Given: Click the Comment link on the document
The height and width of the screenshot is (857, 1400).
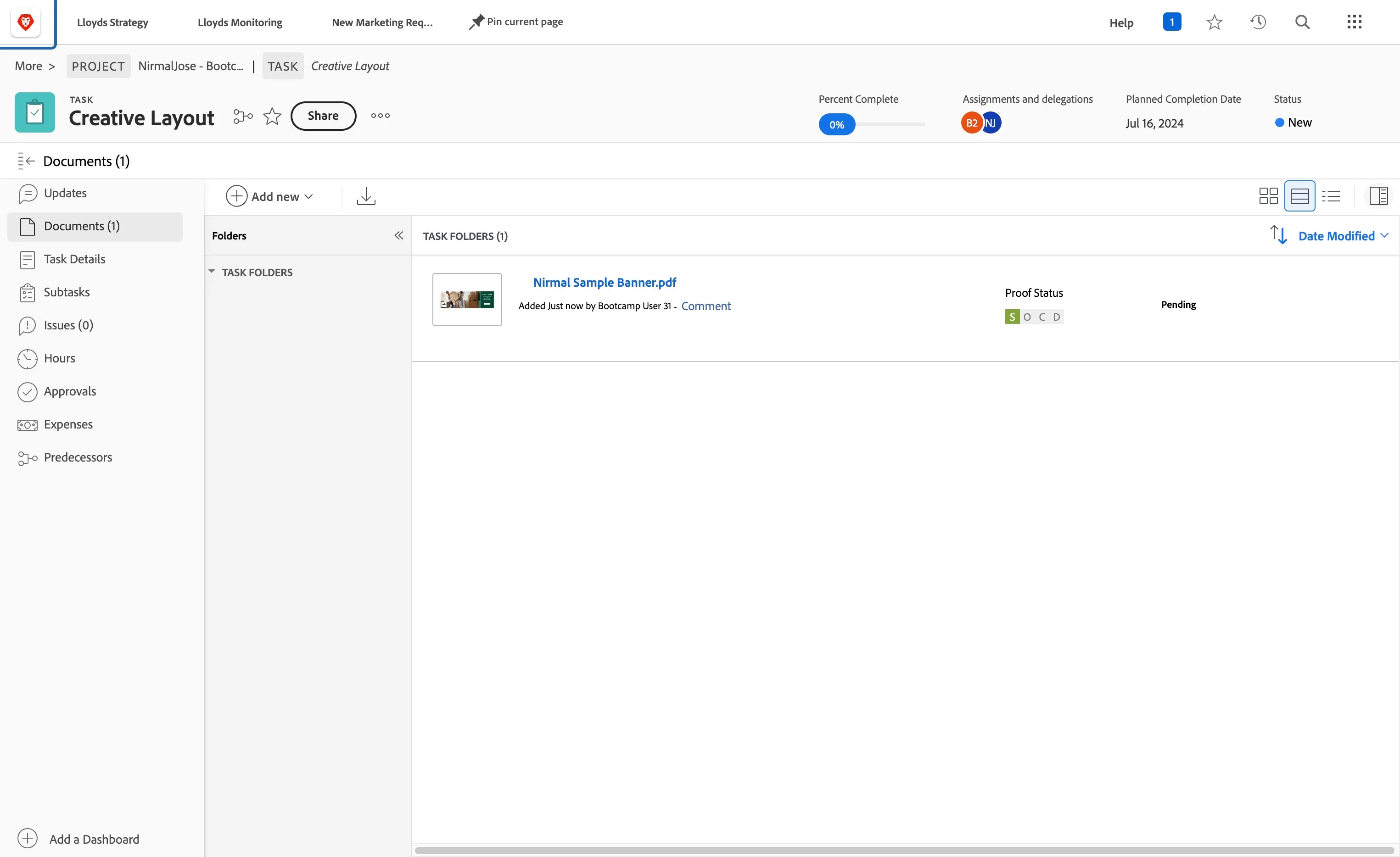Looking at the screenshot, I should click(x=706, y=306).
